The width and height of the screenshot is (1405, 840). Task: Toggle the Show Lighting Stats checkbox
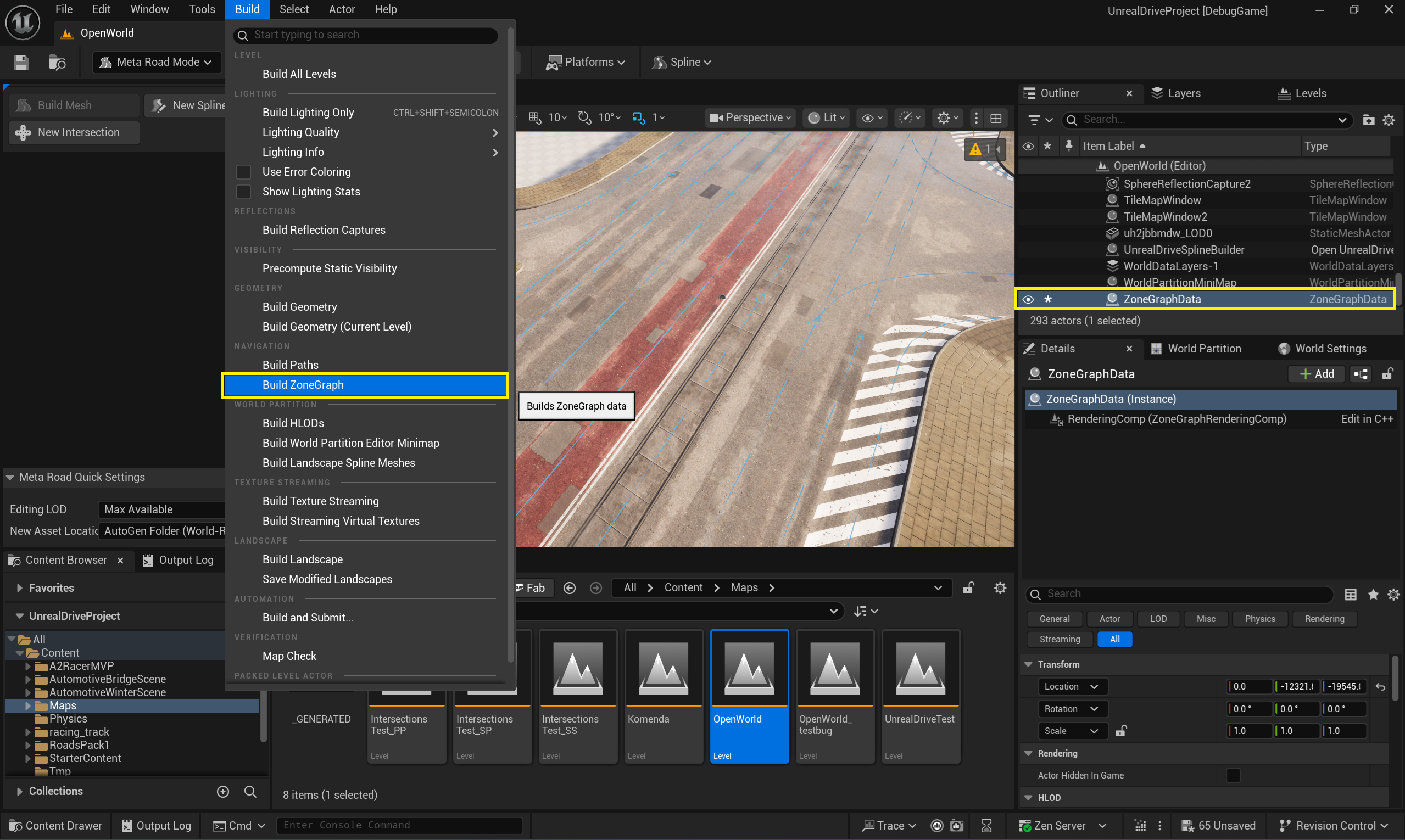pyautogui.click(x=243, y=192)
